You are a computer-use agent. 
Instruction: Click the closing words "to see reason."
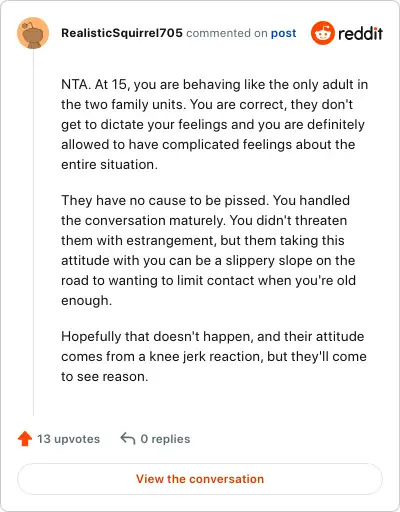pyautogui.click(x=105, y=376)
